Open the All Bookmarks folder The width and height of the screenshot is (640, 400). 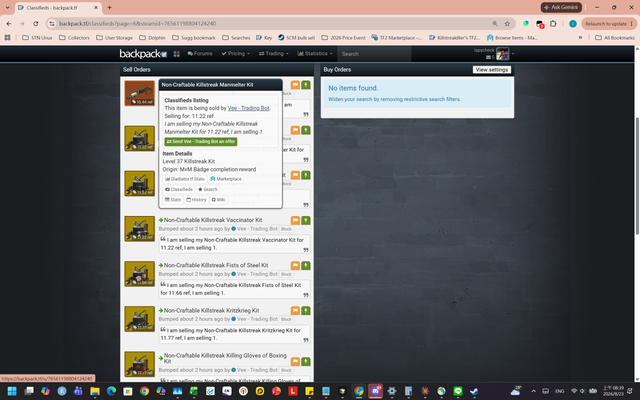(x=615, y=38)
